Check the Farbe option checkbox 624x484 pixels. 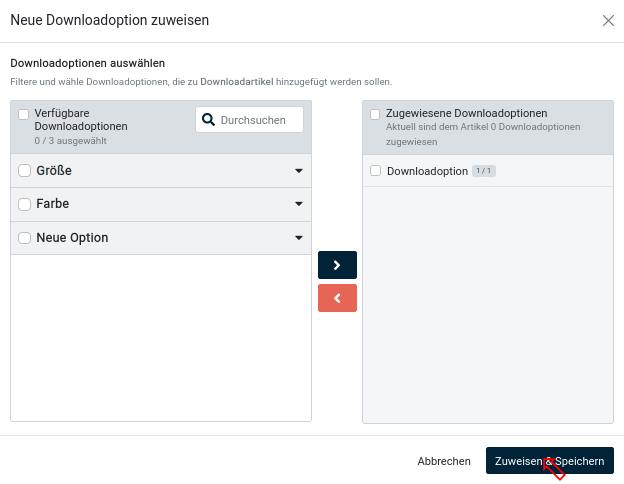25,204
